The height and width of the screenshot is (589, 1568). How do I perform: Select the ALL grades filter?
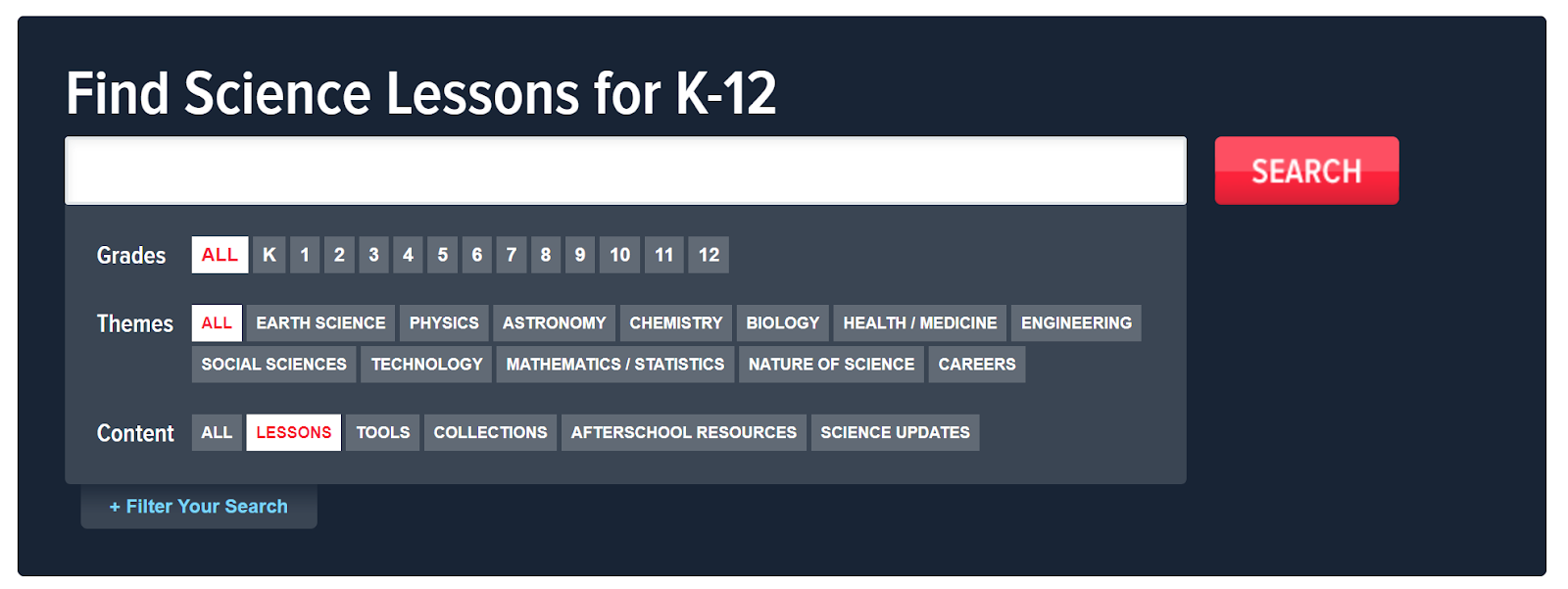[220, 255]
